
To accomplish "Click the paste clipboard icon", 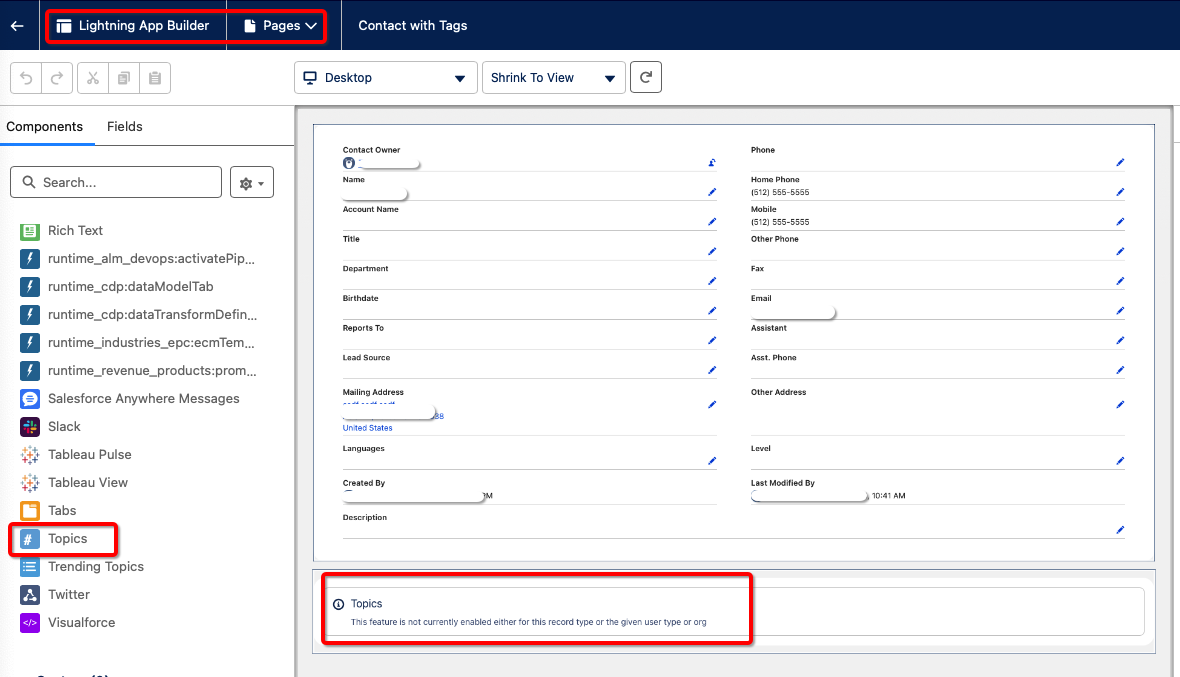I will (x=154, y=78).
